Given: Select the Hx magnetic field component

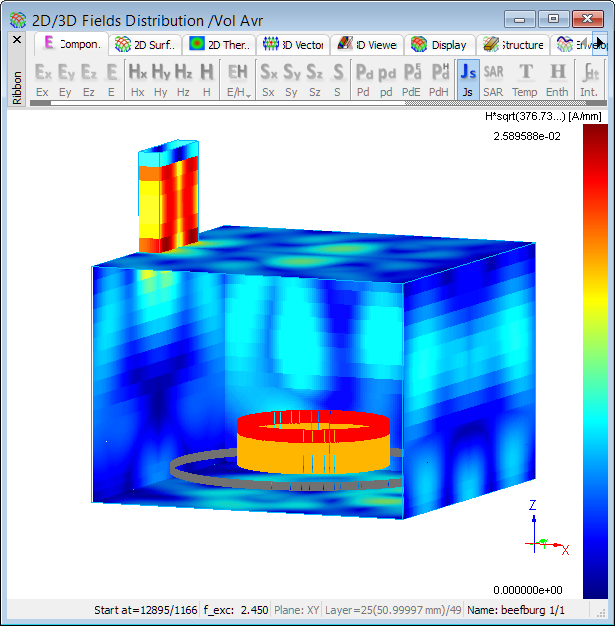Looking at the screenshot, I should tap(138, 78).
